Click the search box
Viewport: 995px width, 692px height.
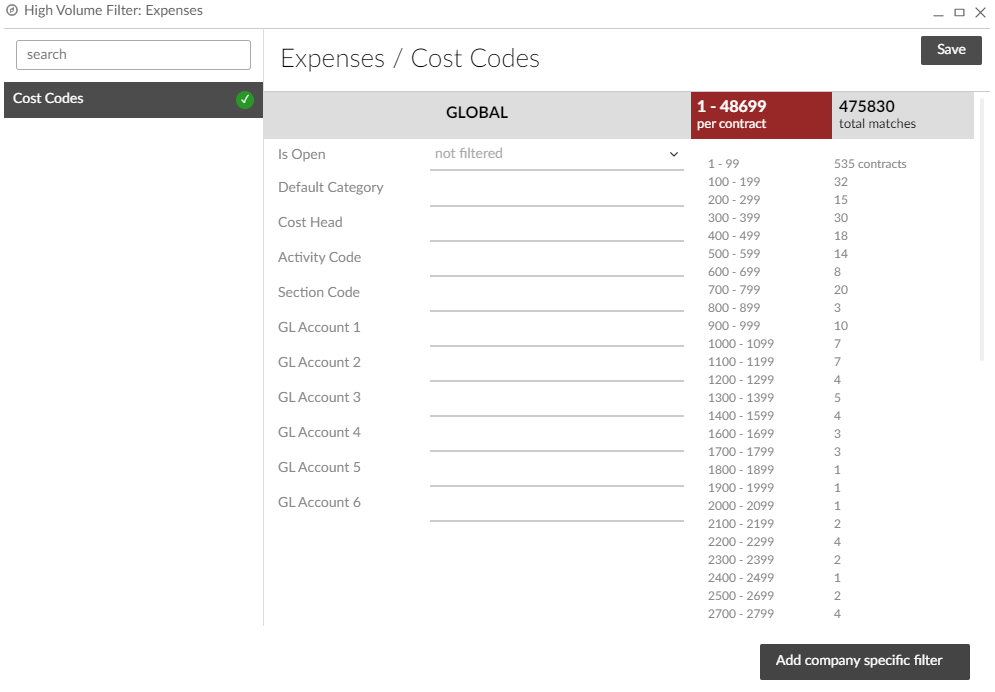tap(133, 55)
